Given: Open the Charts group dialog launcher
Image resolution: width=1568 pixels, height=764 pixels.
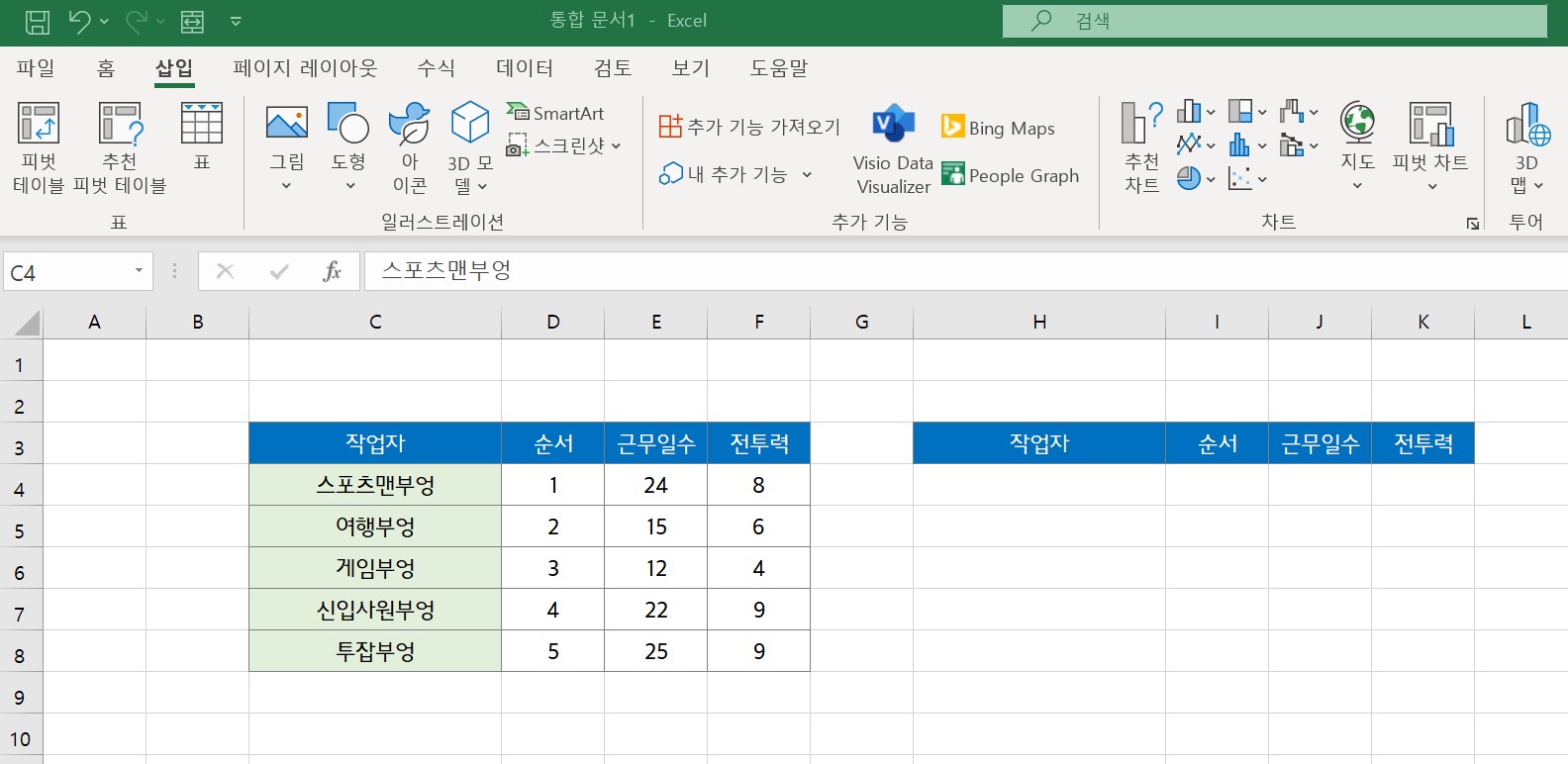Looking at the screenshot, I should (x=1473, y=224).
